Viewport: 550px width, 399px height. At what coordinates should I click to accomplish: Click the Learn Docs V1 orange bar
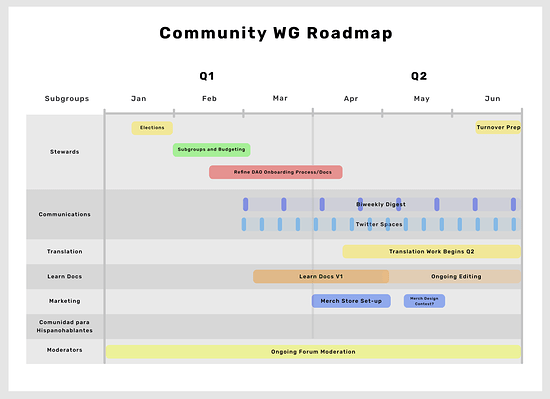(321, 277)
